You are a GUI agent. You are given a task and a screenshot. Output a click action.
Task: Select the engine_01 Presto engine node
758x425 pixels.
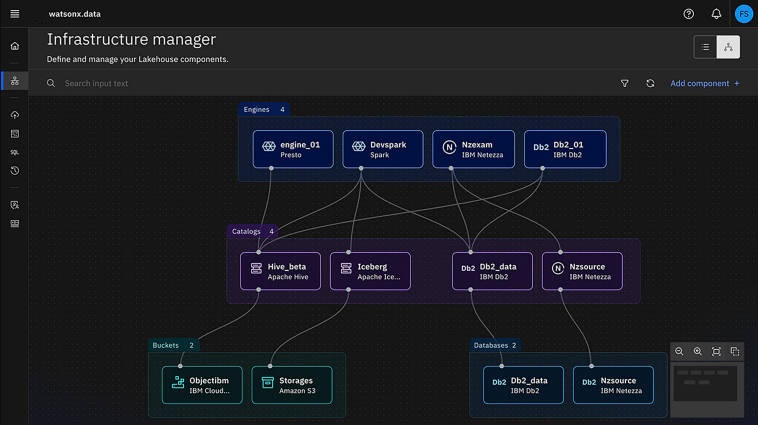click(293, 149)
